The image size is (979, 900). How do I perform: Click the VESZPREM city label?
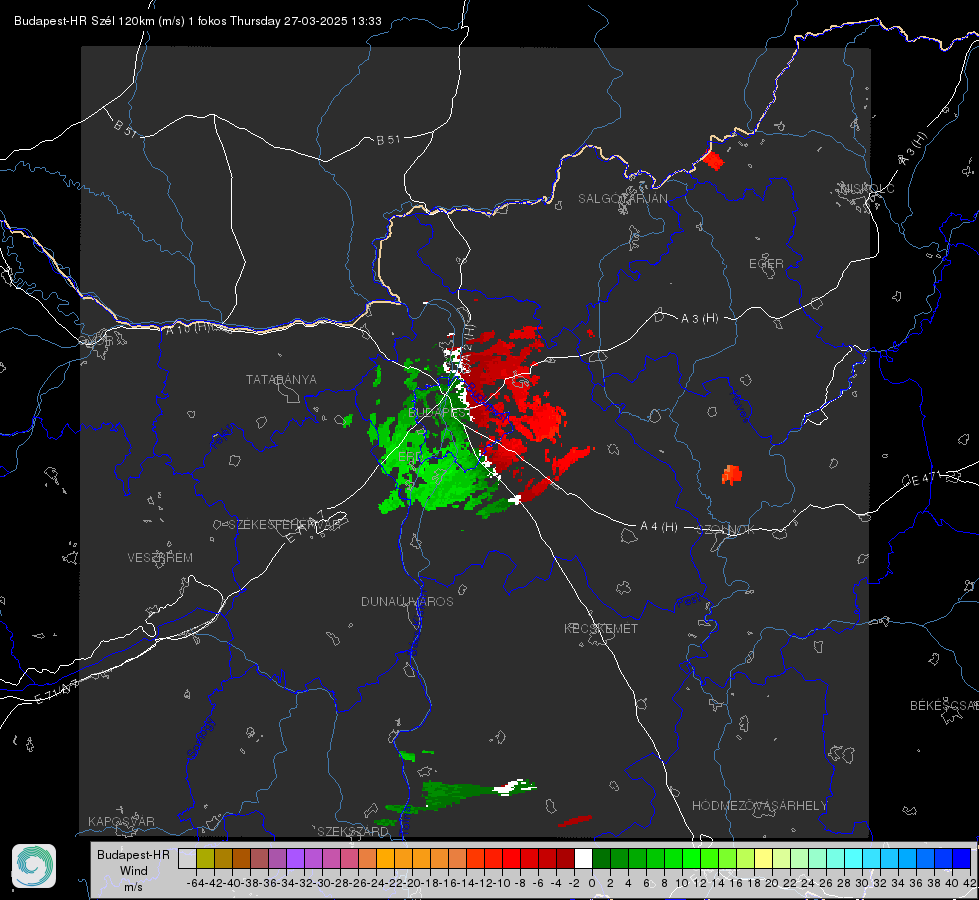[160, 558]
